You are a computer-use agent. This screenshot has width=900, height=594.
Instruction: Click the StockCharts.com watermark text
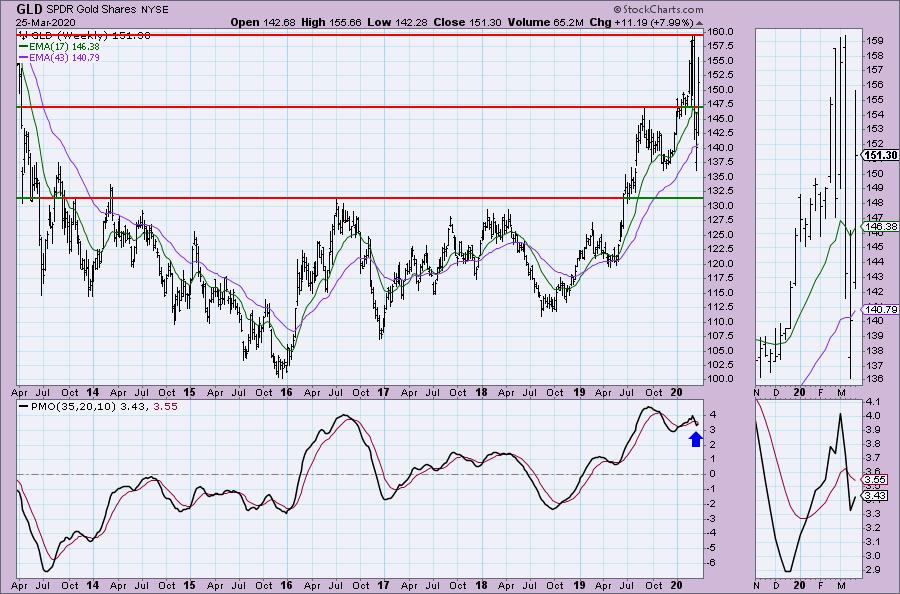658,9
